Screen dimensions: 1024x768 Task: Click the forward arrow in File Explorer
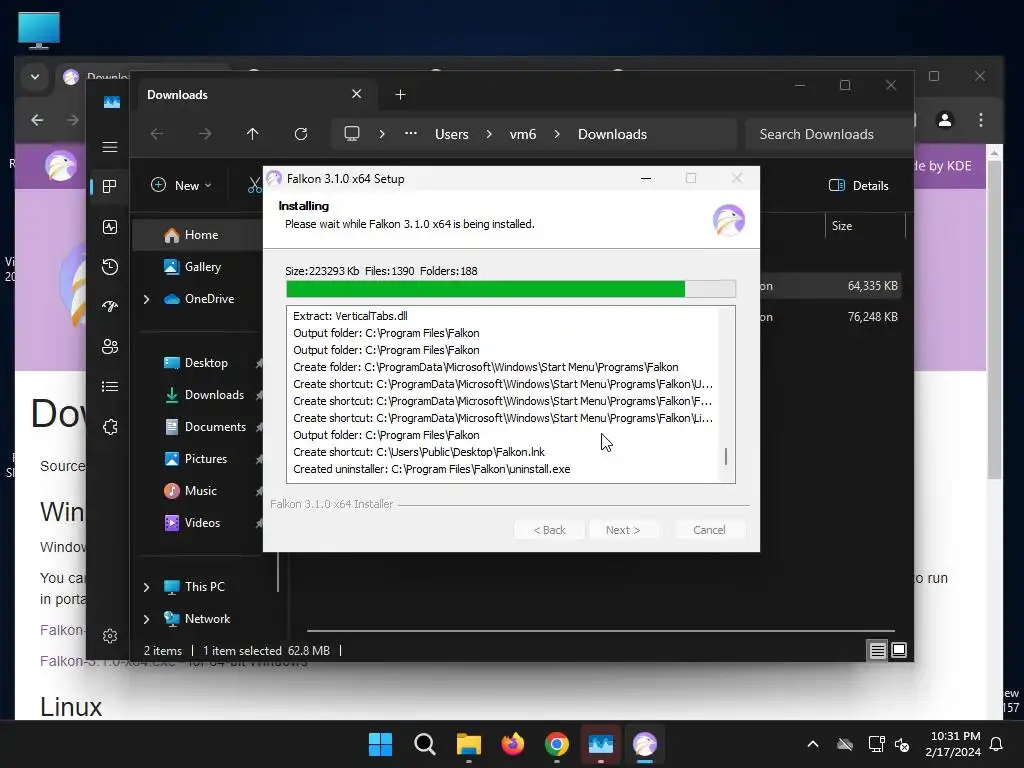[205, 134]
